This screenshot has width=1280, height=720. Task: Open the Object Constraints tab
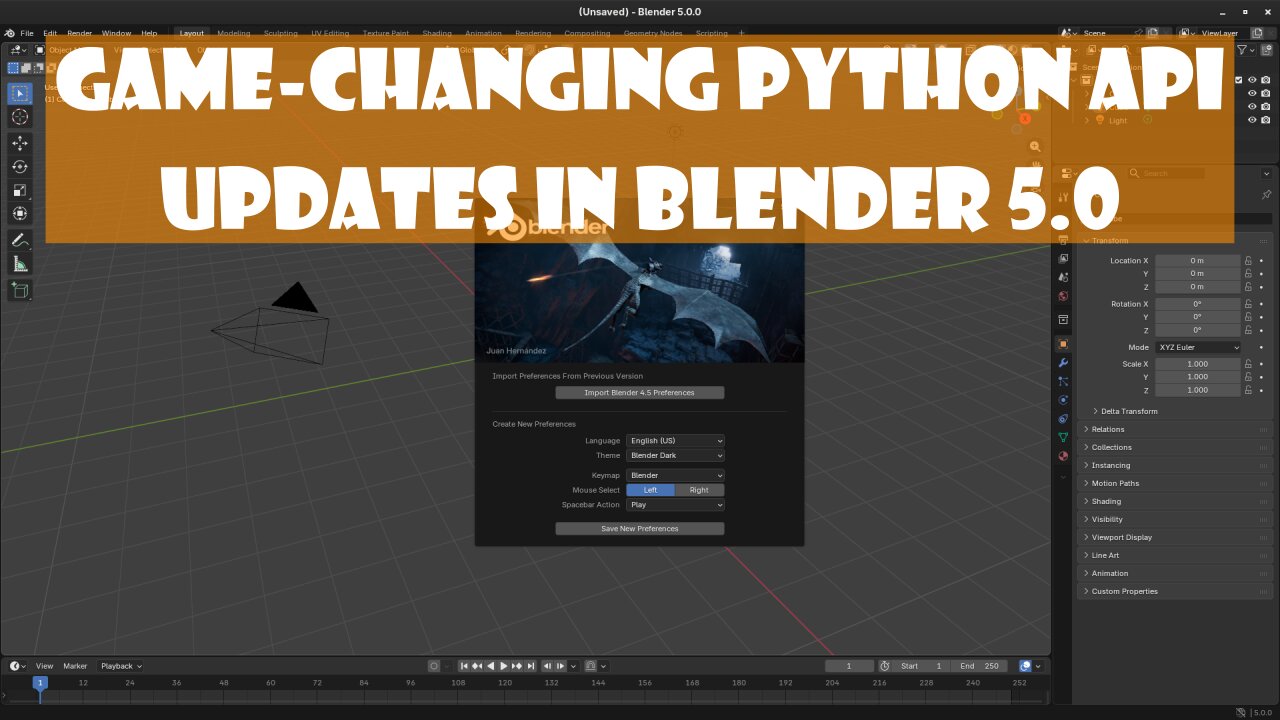[1063, 419]
